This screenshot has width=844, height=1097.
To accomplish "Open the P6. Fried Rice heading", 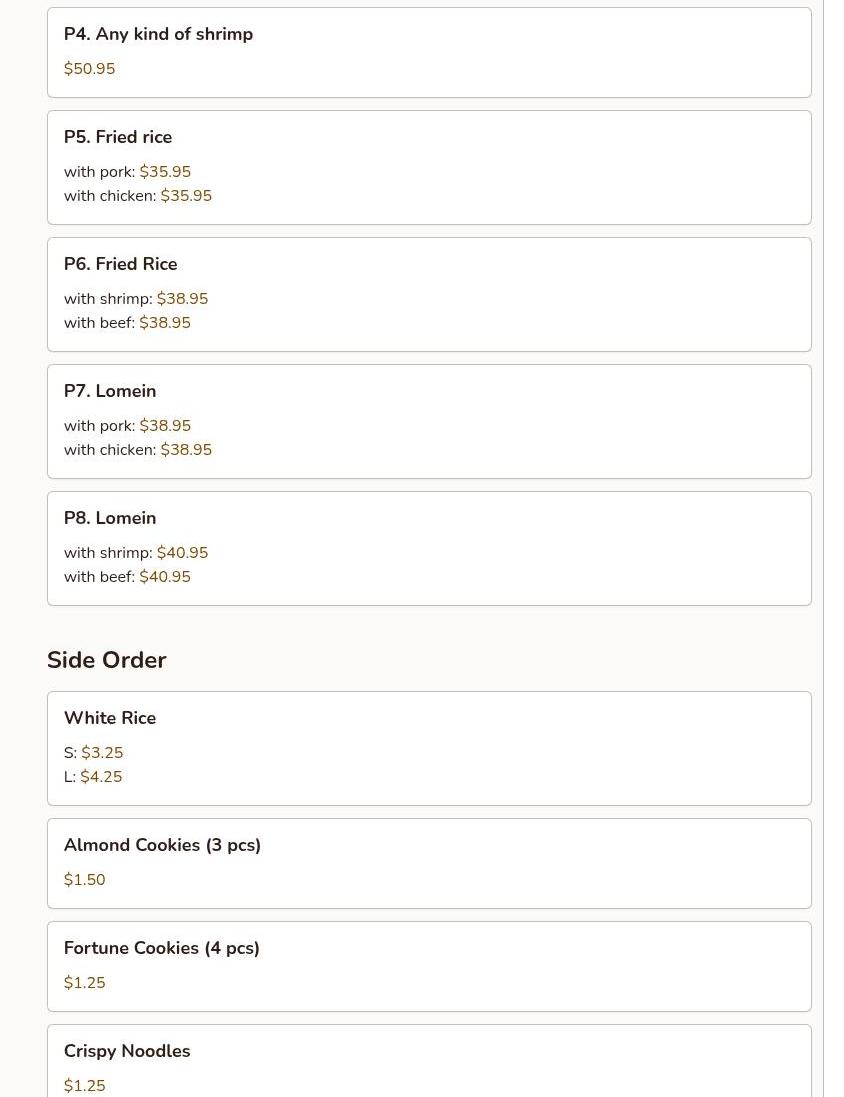I will (x=120, y=264).
